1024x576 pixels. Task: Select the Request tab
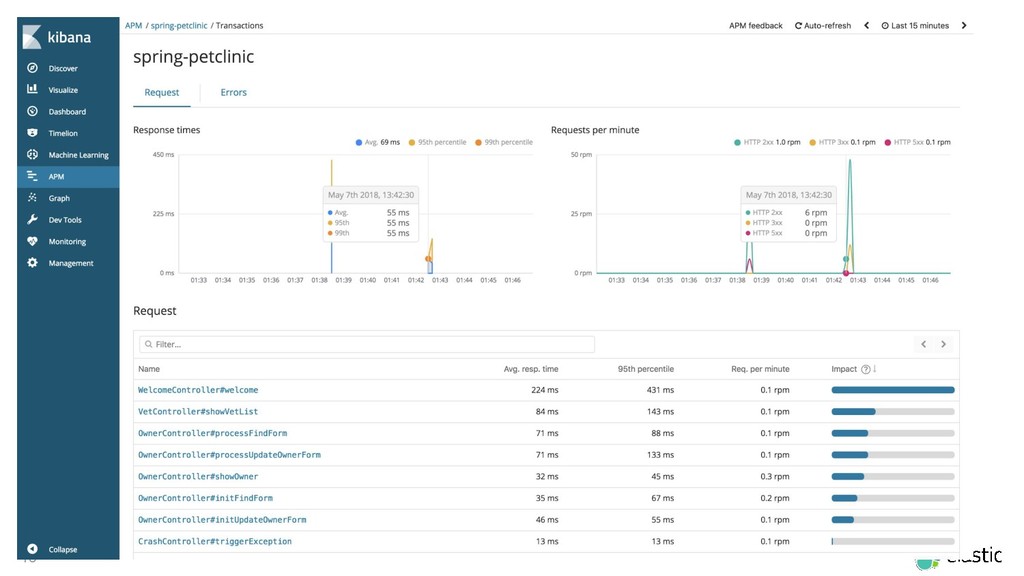[x=161, y=92]
